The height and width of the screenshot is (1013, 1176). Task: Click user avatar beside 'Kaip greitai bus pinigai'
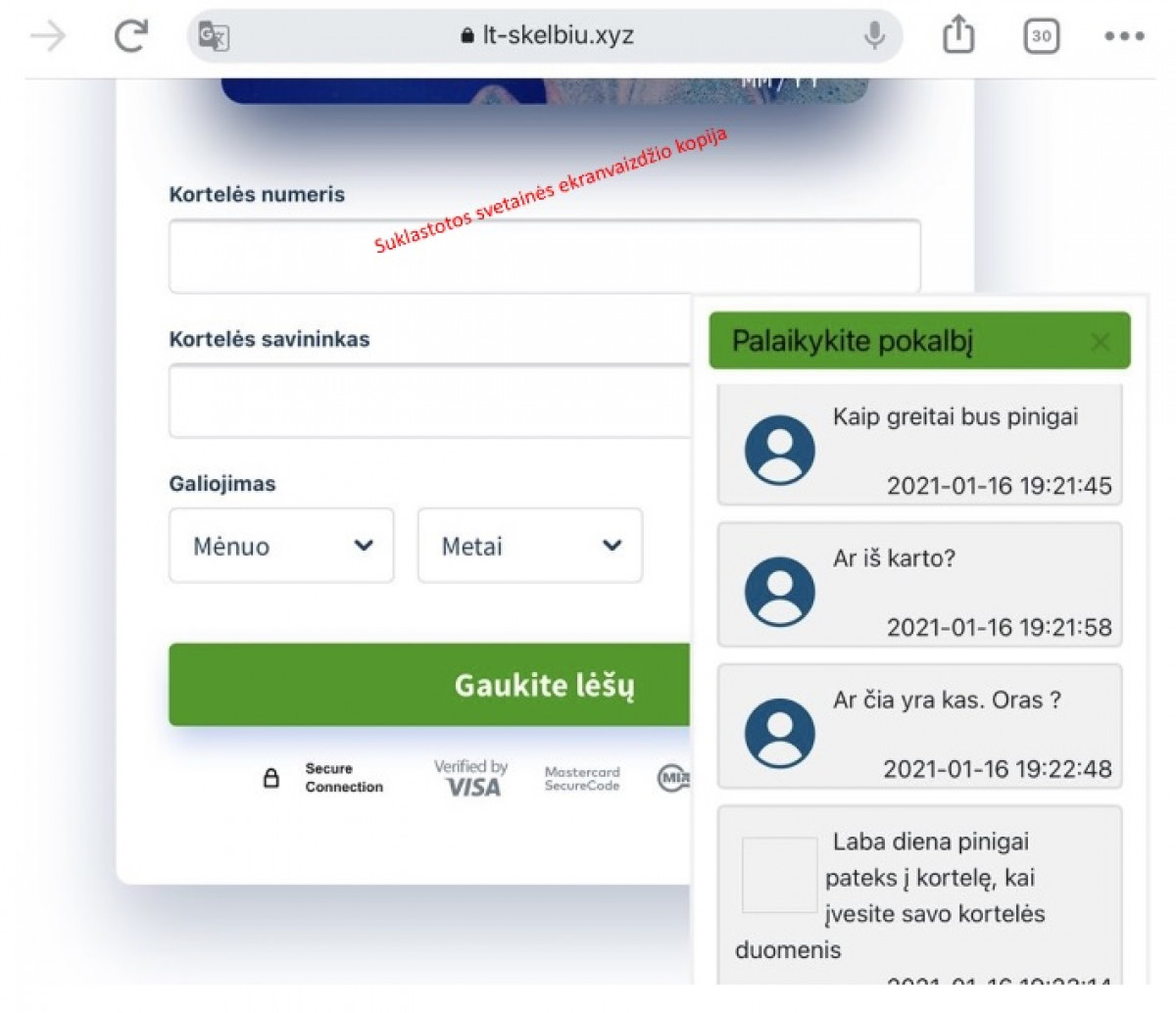pos(780,450)
